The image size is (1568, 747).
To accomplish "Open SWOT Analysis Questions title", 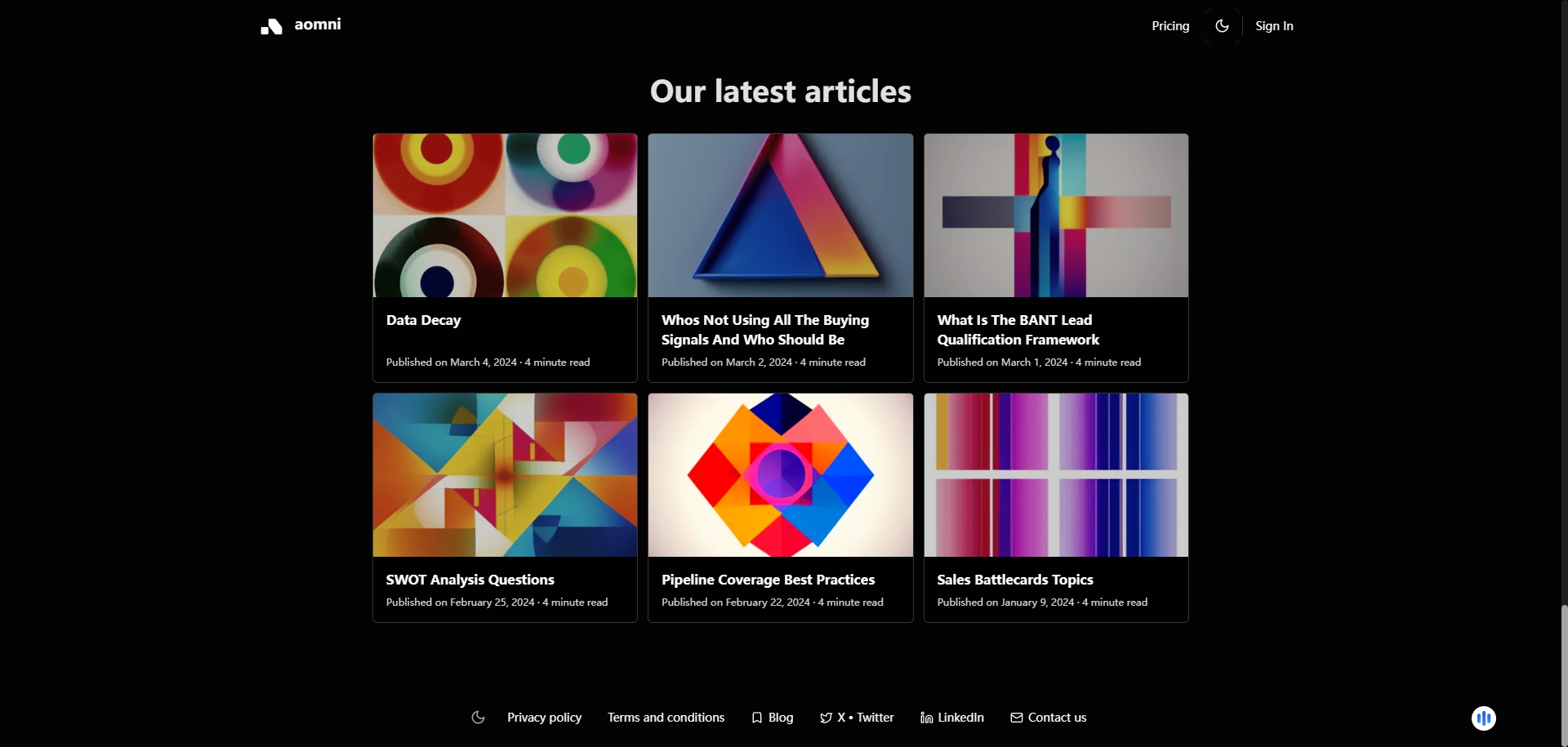I will [x=470, y=580].
